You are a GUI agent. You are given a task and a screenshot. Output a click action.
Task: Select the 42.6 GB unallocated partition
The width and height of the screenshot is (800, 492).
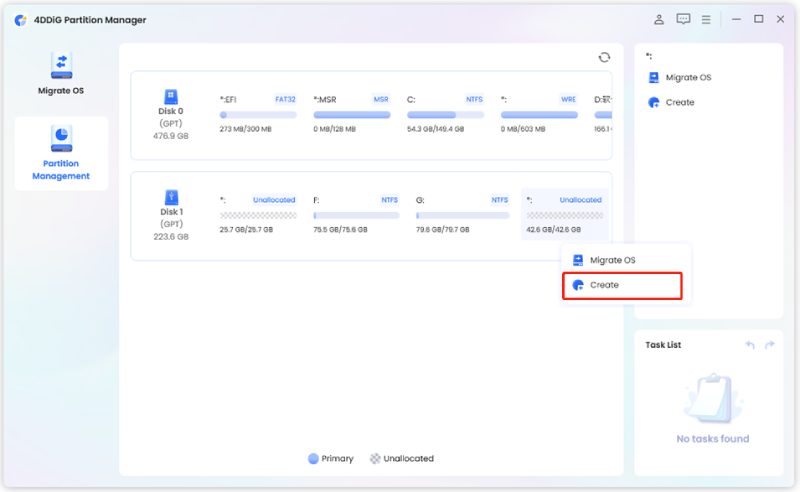click(565, 214)
